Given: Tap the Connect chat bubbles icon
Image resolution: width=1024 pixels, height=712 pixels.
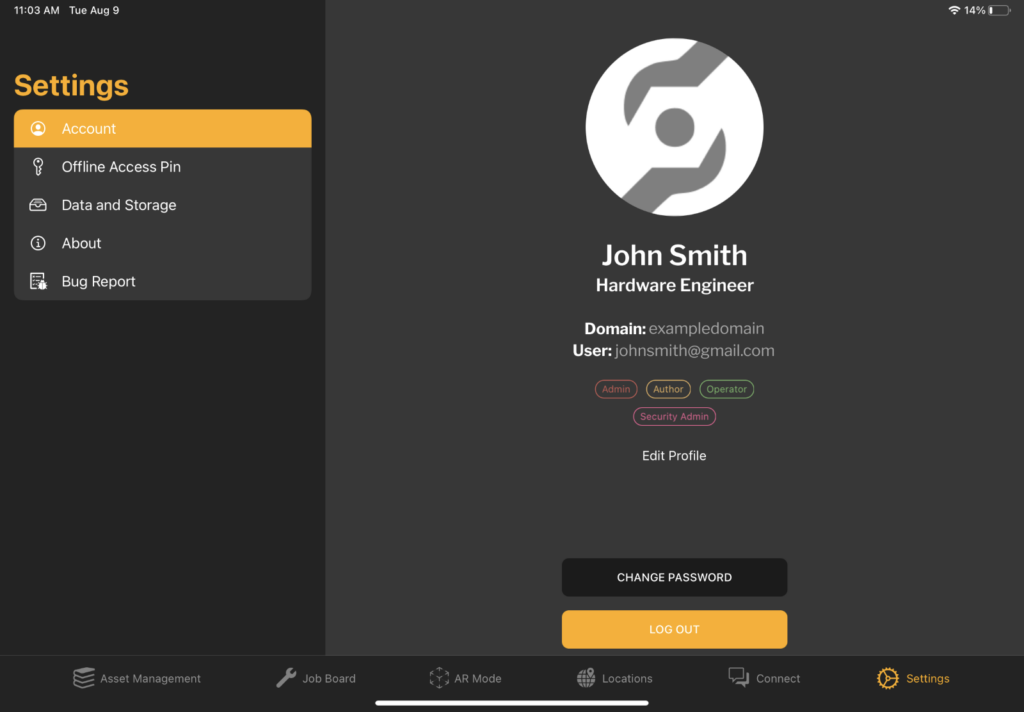Looking at the screenshot, I should pyautogui.click(x=739, y=677).
